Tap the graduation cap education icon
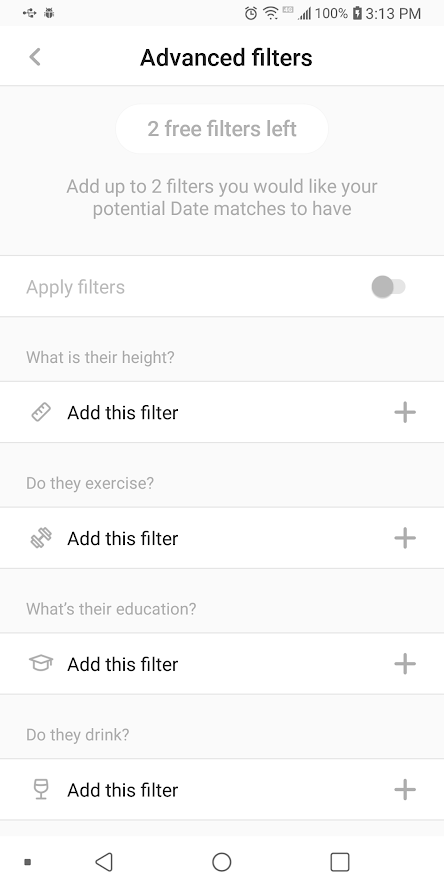Viewport: 444px width, 888px height. [41, 663]
